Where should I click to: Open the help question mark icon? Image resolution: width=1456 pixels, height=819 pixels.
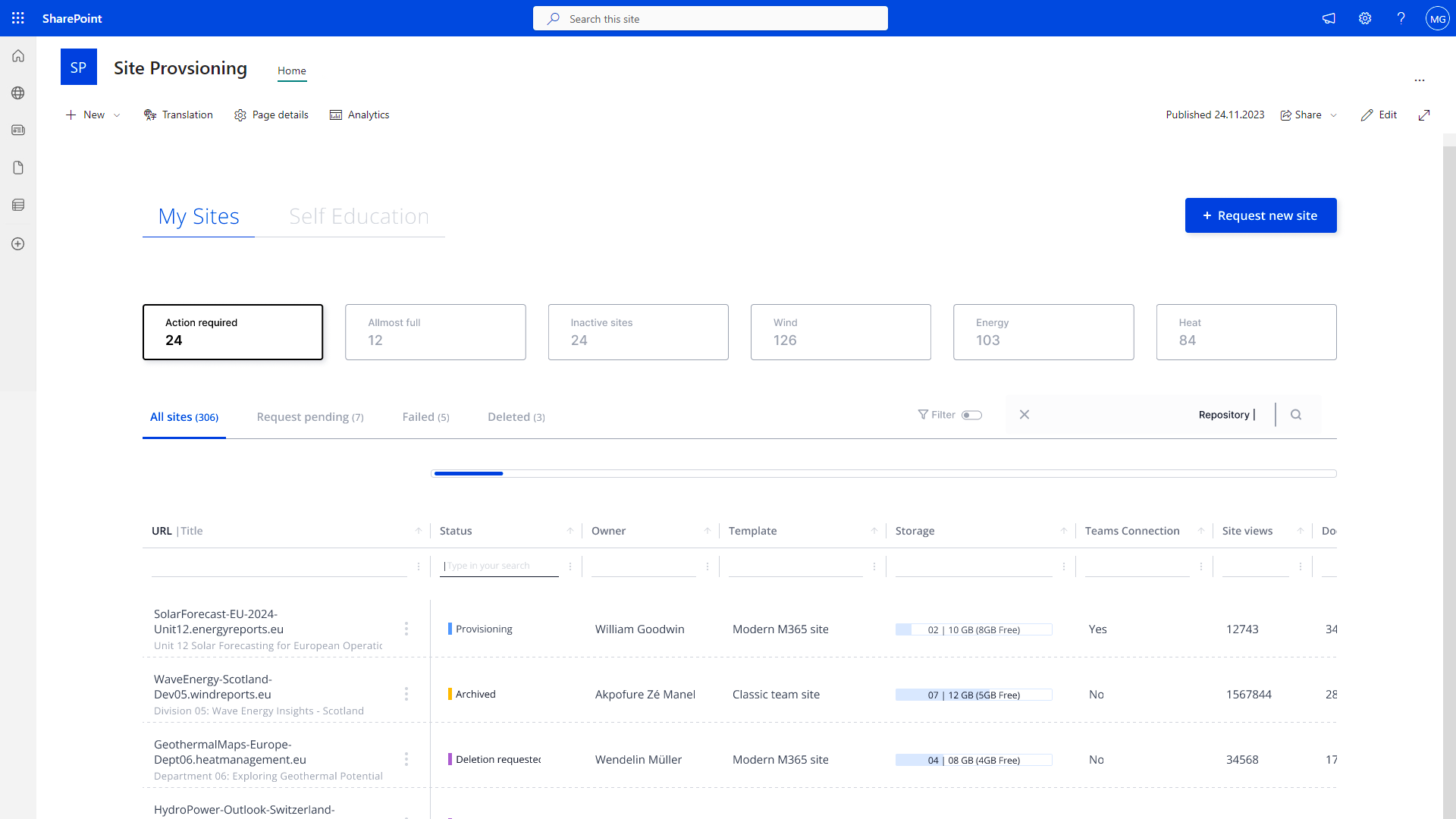(1401, 18)
